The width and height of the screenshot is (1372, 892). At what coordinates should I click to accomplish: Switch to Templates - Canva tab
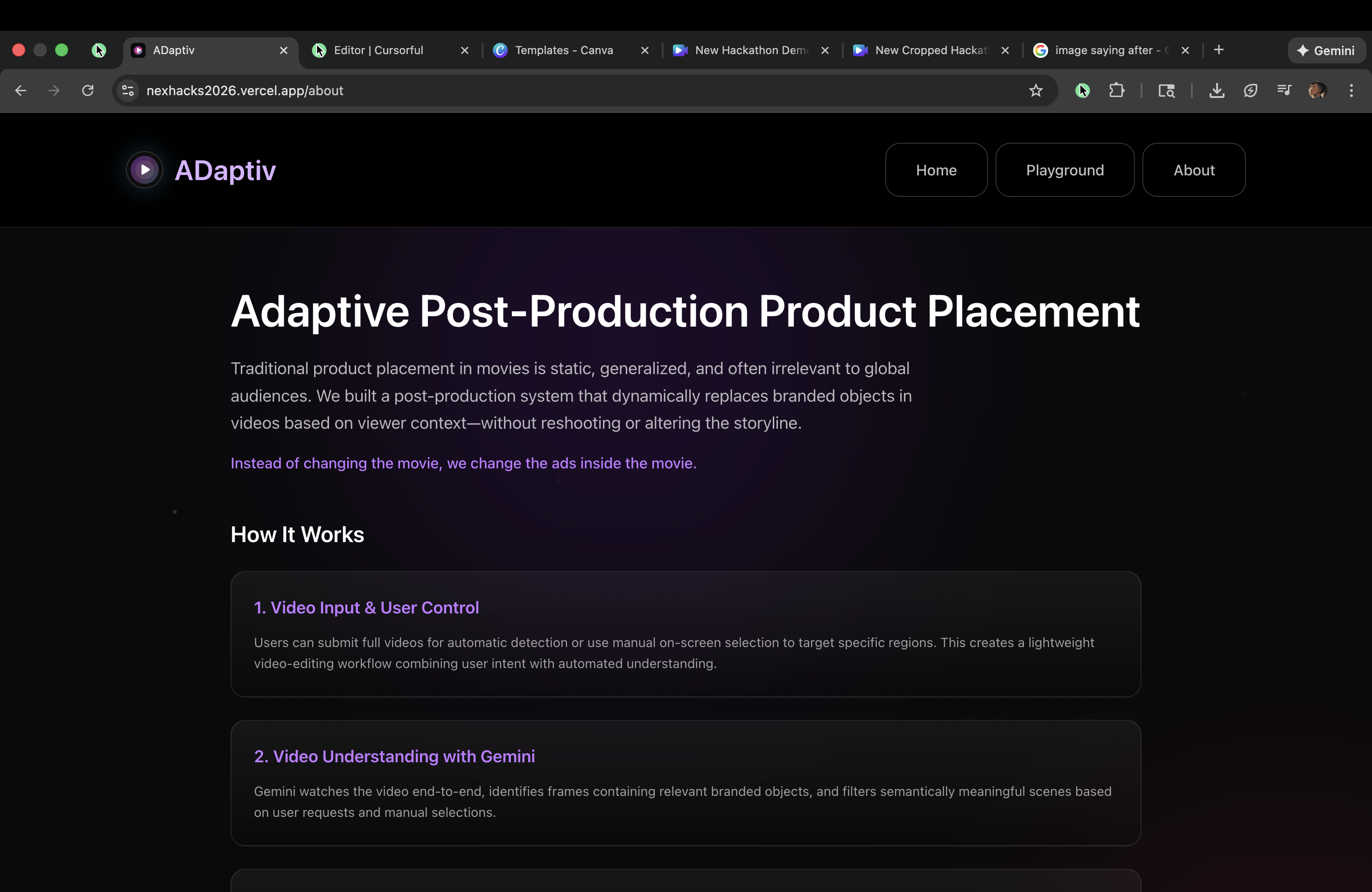(x=563, y=50)
